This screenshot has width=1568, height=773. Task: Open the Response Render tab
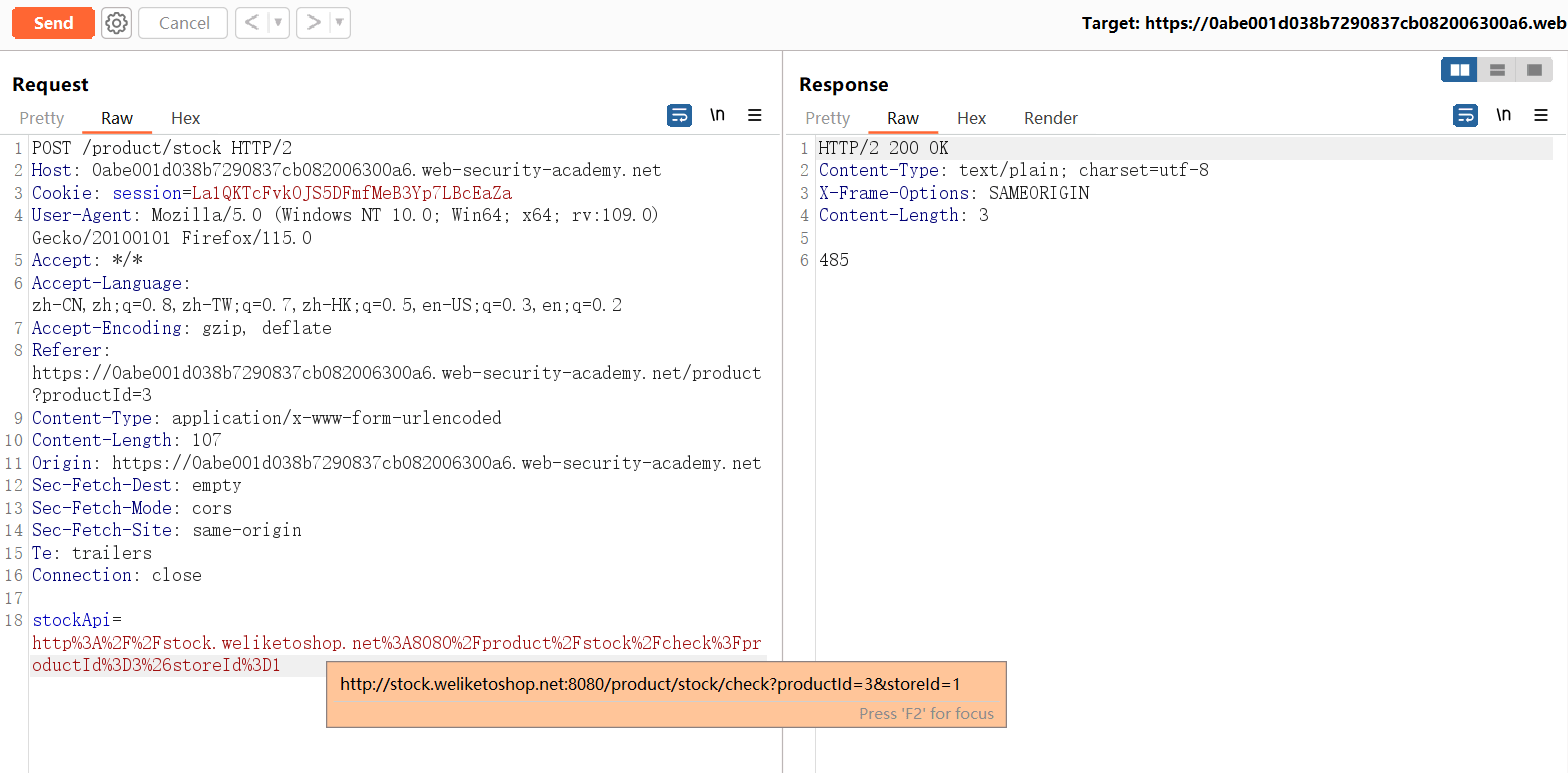(1050, 118)
